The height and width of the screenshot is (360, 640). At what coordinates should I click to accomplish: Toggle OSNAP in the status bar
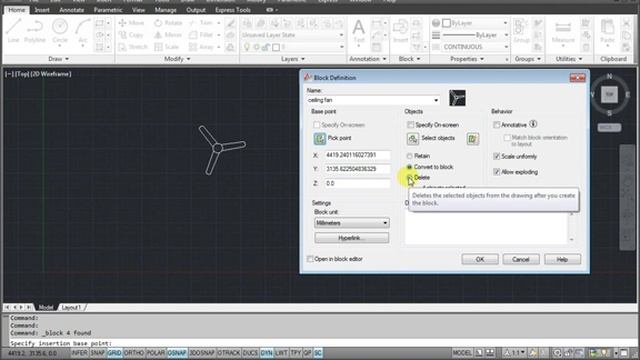[x=177, y=353]
